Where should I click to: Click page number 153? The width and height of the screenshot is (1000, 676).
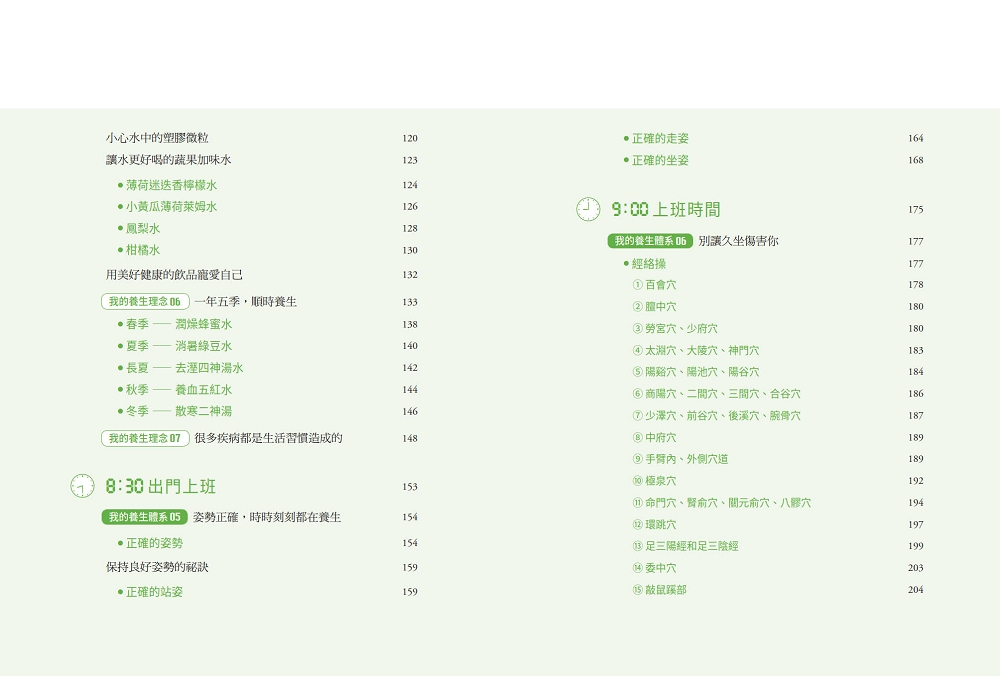pos(410,487)
